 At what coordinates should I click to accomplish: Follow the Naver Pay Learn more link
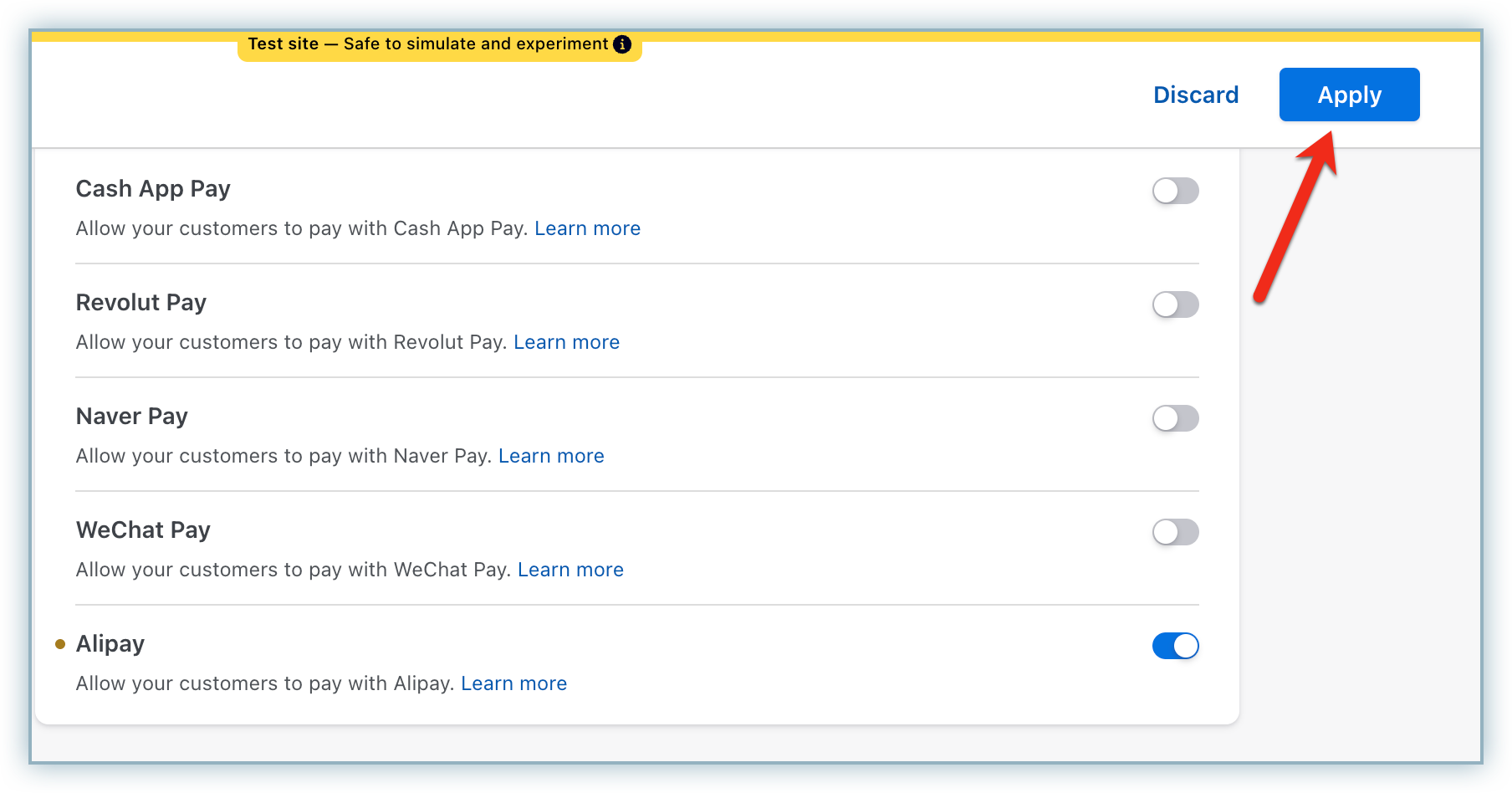pos(551,456)
